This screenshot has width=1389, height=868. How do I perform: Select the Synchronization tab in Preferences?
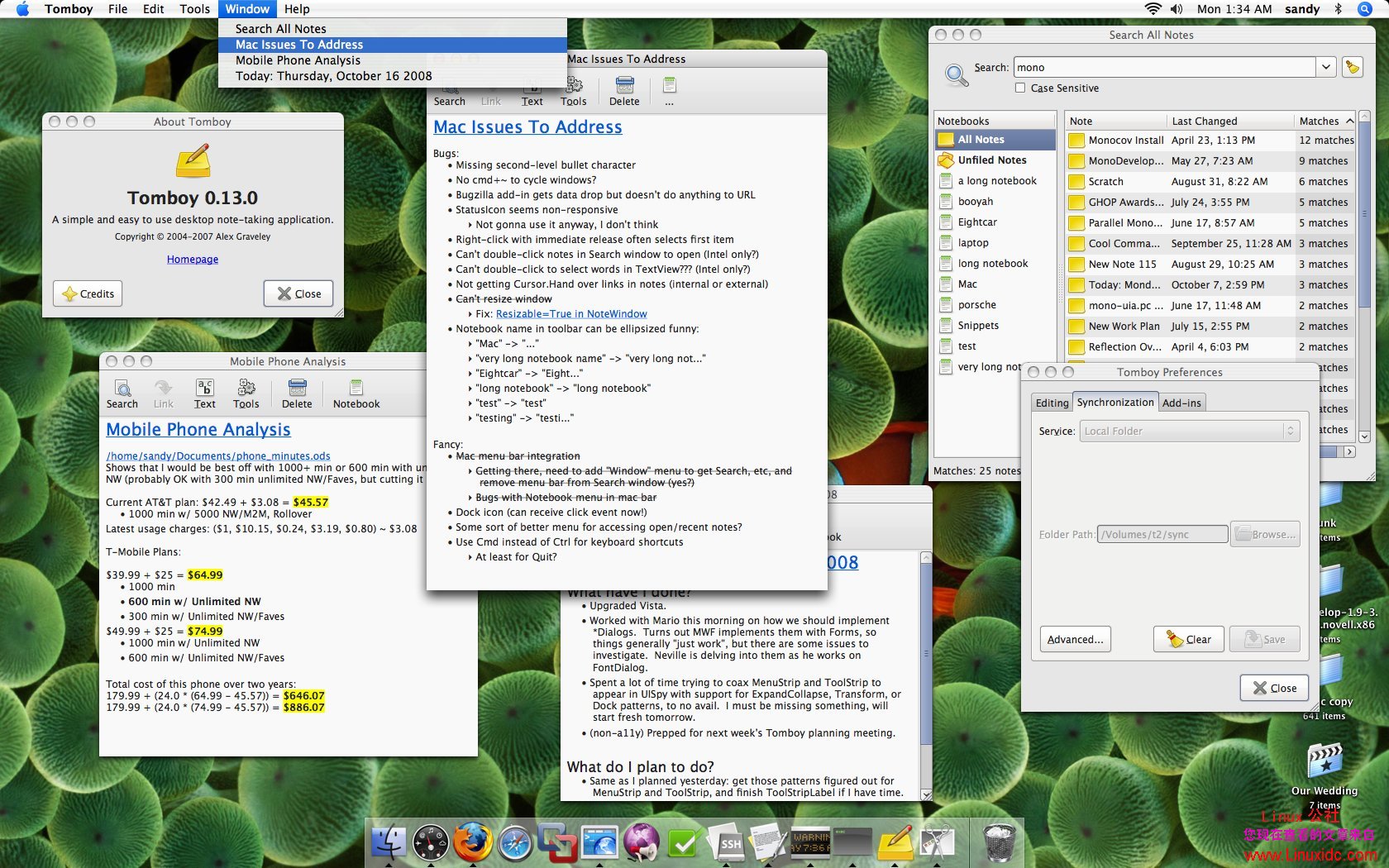tap(1115, 402)
